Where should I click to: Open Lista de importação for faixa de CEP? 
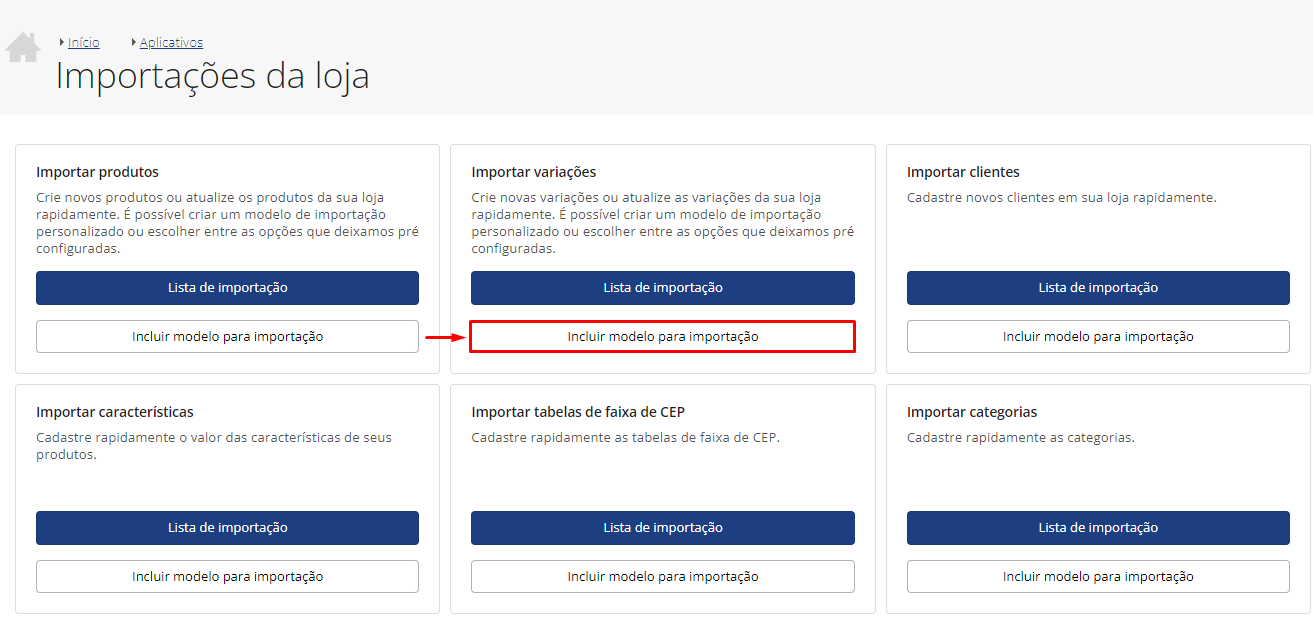point(663,528)
